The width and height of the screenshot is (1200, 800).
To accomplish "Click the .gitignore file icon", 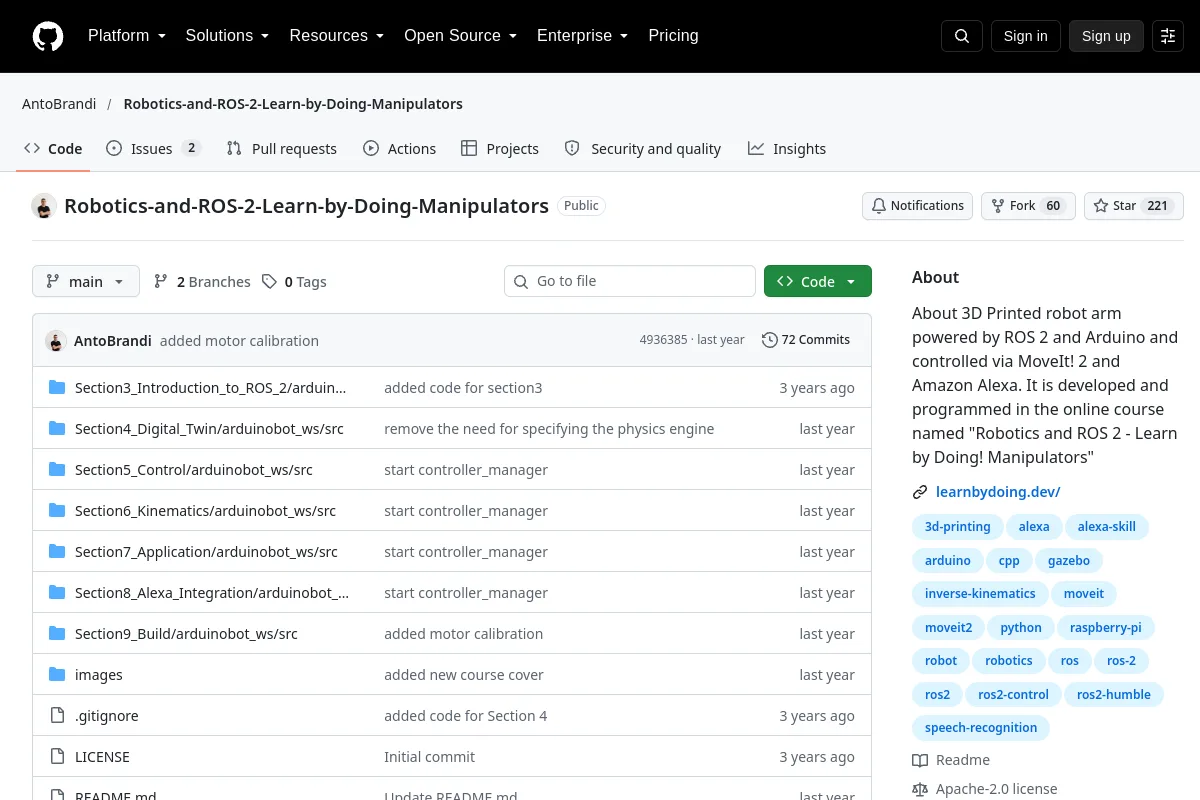I will click(x=57, y=716).
